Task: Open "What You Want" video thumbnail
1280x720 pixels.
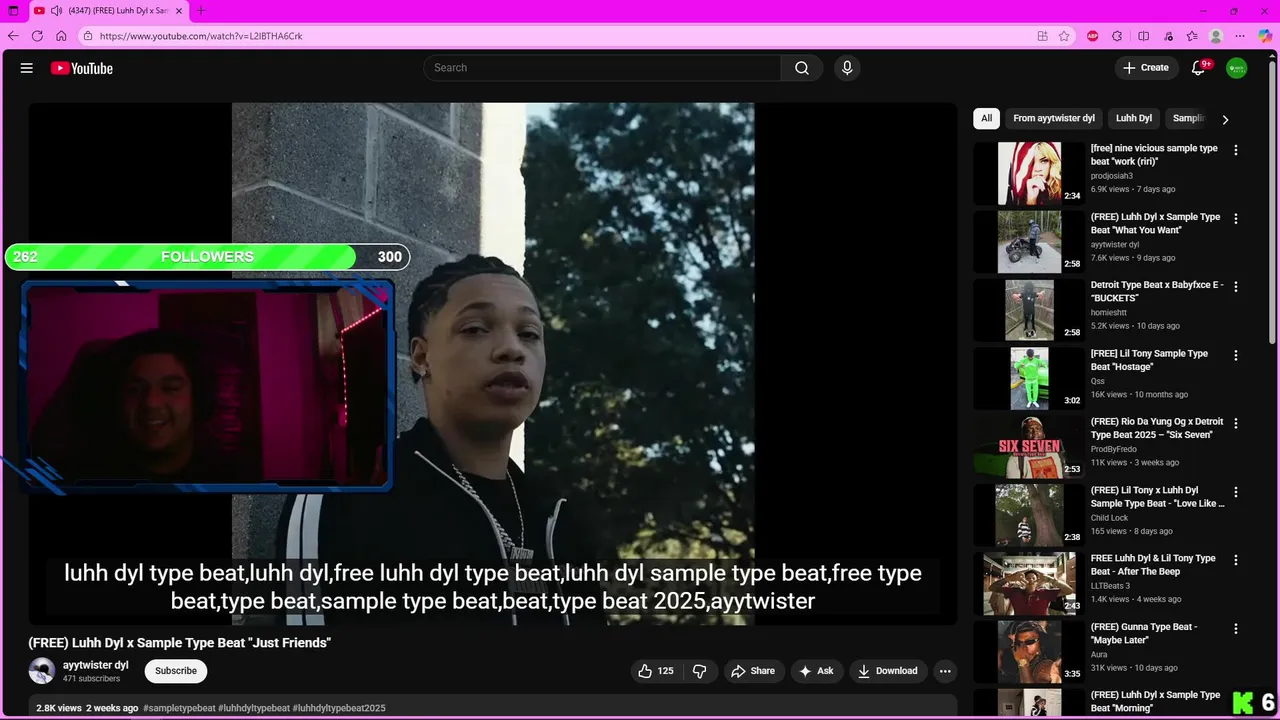Action: click(1029, 241)
